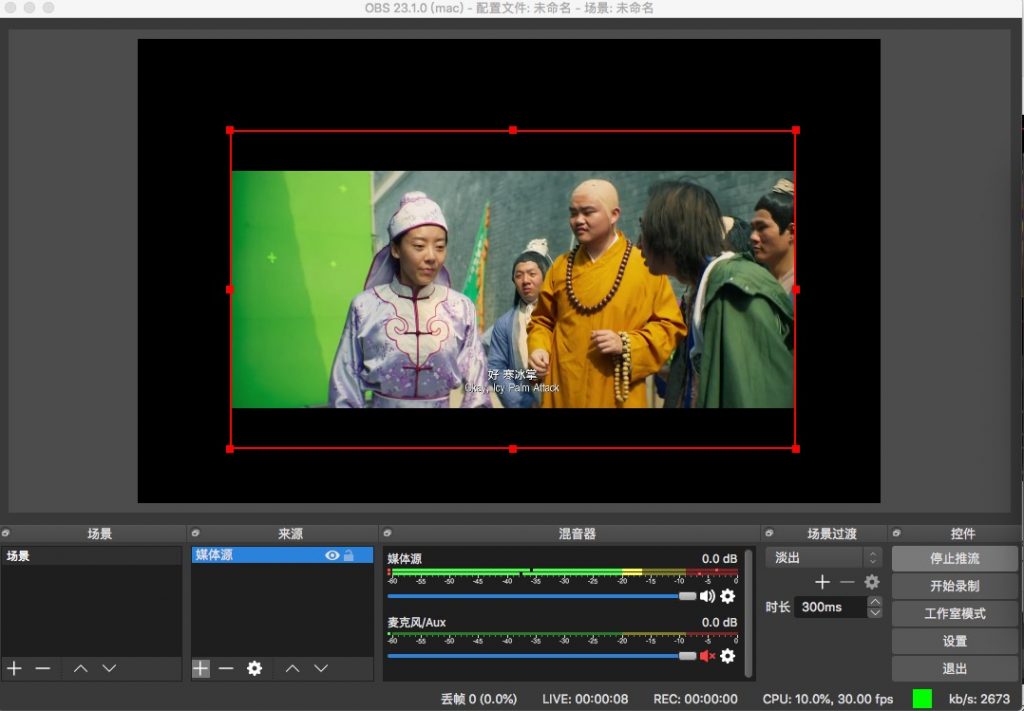Click 退出 to exit OBS

pos(954,669)
